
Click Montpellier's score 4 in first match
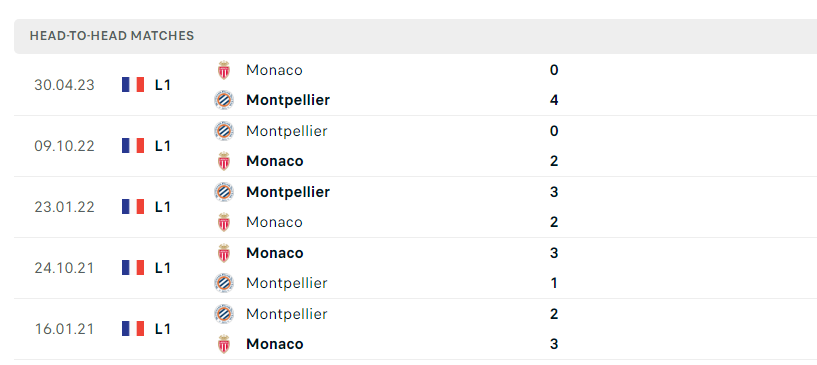click(x=554, y=100)
